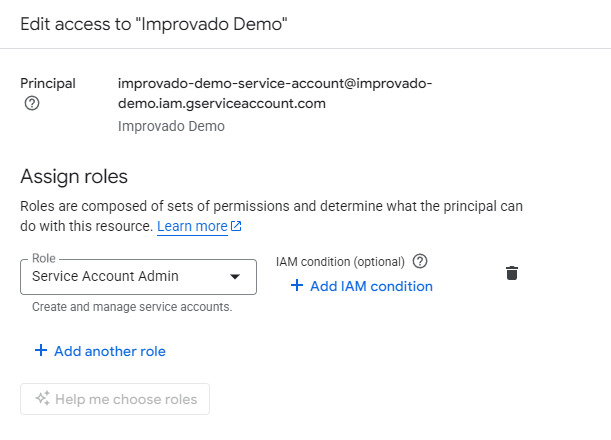
Task: Click 'Create and manage service accounts.' description
Action: coord(132,307)
